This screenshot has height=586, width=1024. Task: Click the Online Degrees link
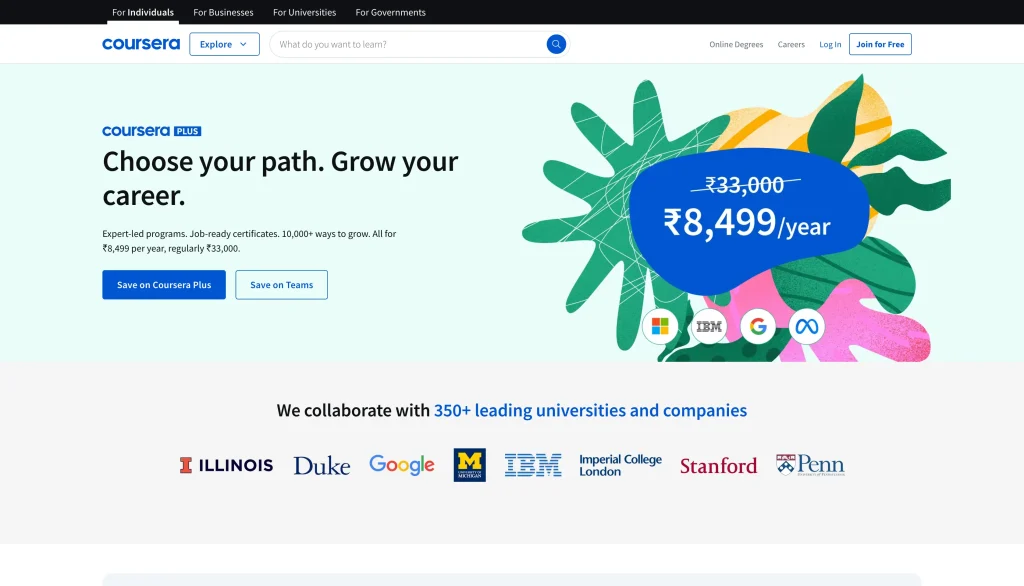click(736, 43)
